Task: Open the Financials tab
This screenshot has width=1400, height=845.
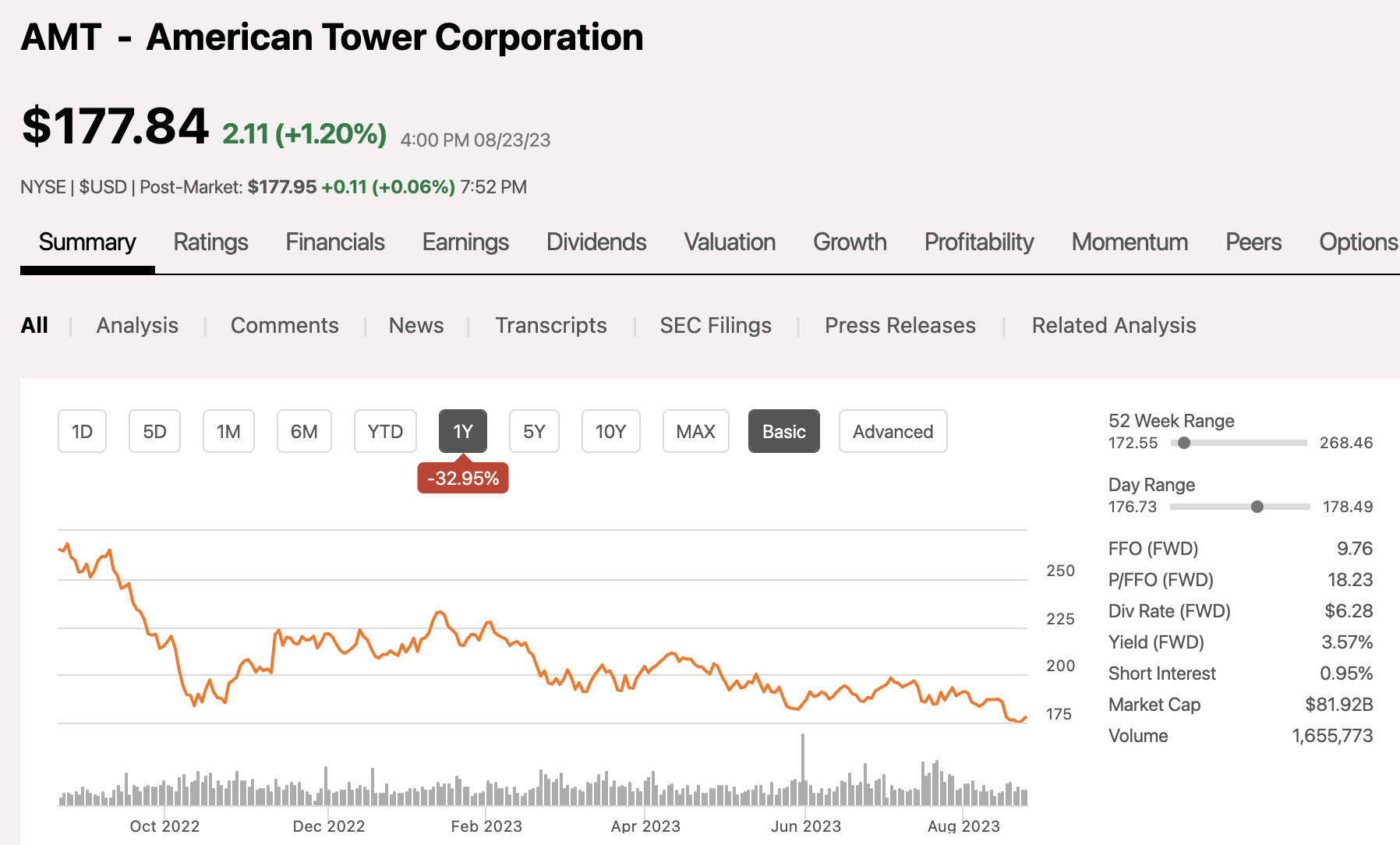Action: (x=335, y=242)
